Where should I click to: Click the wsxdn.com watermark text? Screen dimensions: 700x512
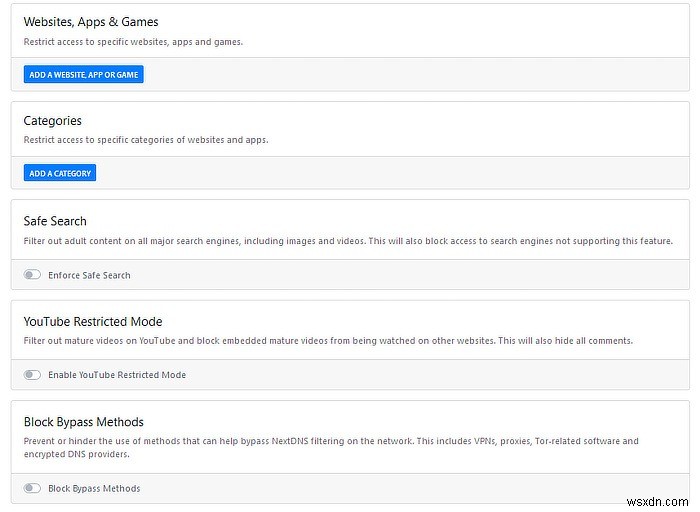pyautogui.click(x=665, y=497)
